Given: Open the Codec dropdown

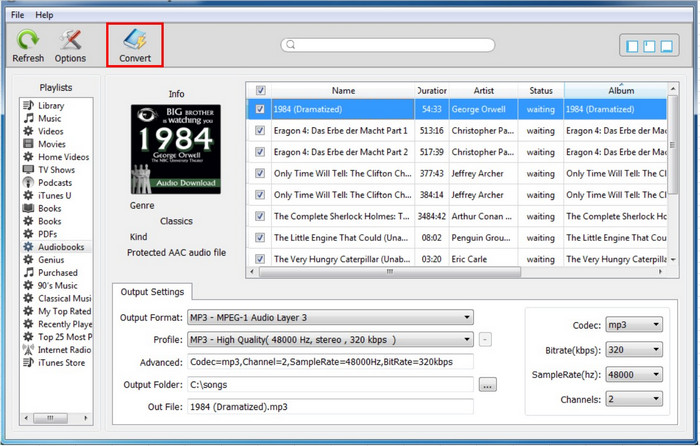Looking at the screenshot, I should click(634, 325).
